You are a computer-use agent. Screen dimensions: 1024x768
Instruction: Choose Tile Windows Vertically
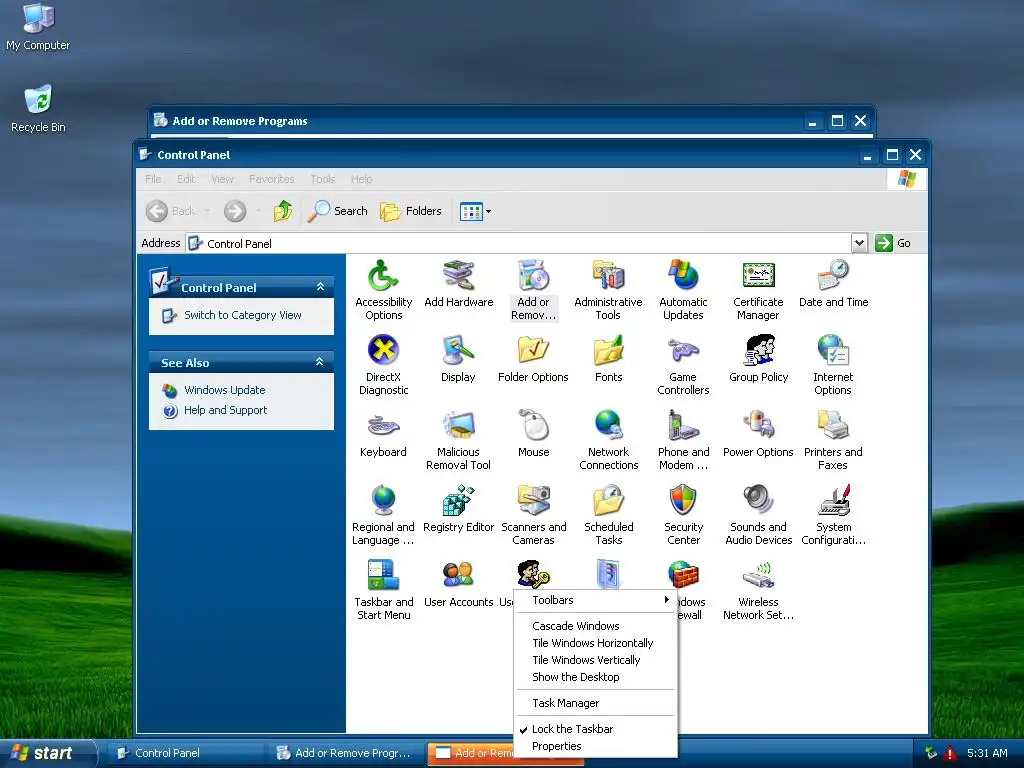596,660
